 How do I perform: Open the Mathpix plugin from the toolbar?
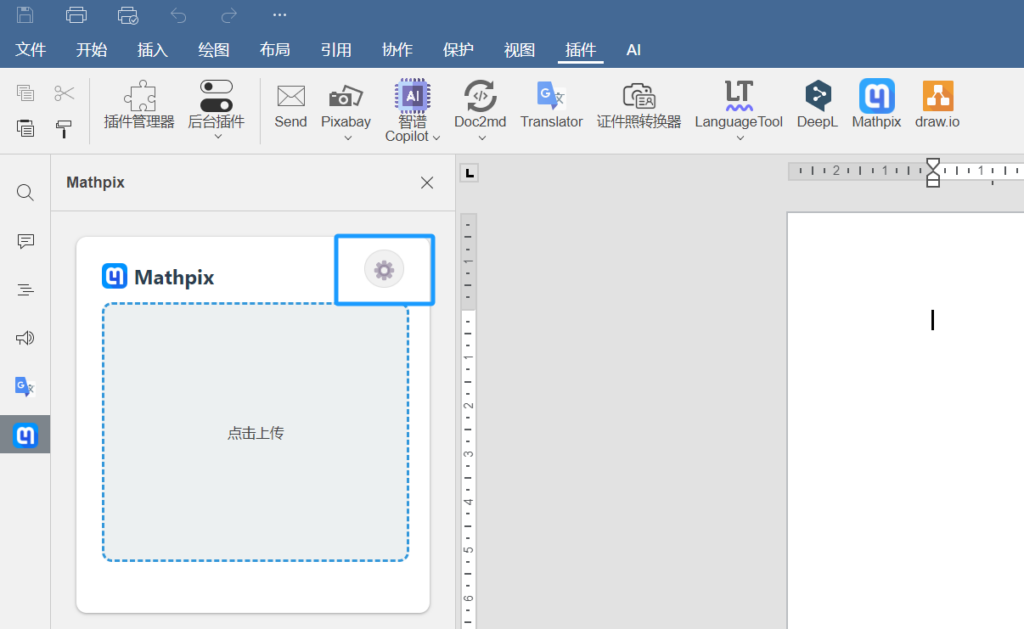[x=875, y=103]
